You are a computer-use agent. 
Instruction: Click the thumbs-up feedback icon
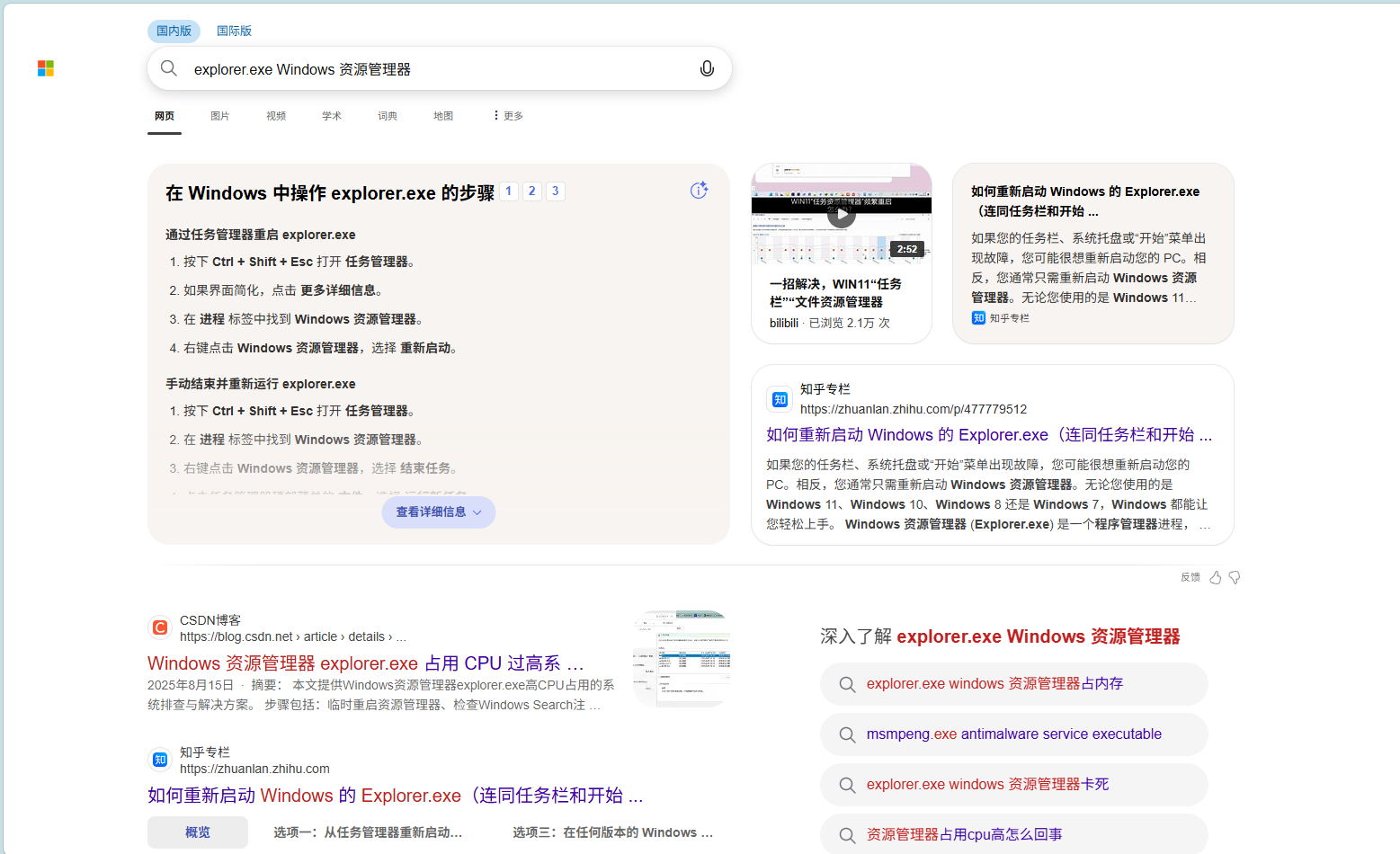pos(1216,577)
